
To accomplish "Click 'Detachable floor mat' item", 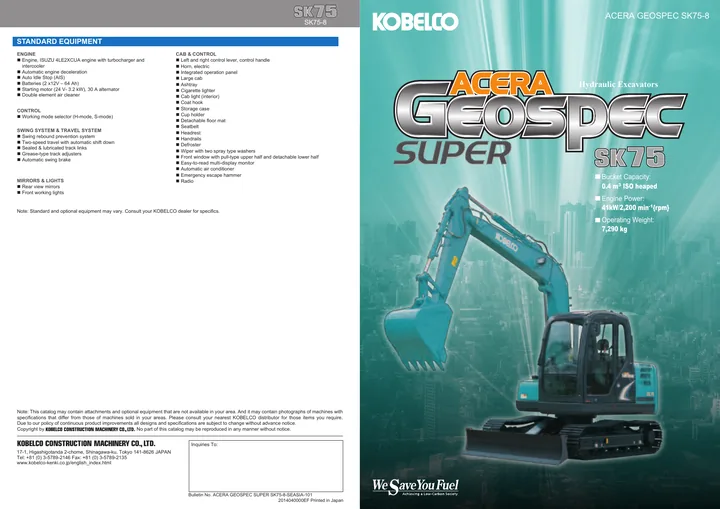I will tap(201, 120).
